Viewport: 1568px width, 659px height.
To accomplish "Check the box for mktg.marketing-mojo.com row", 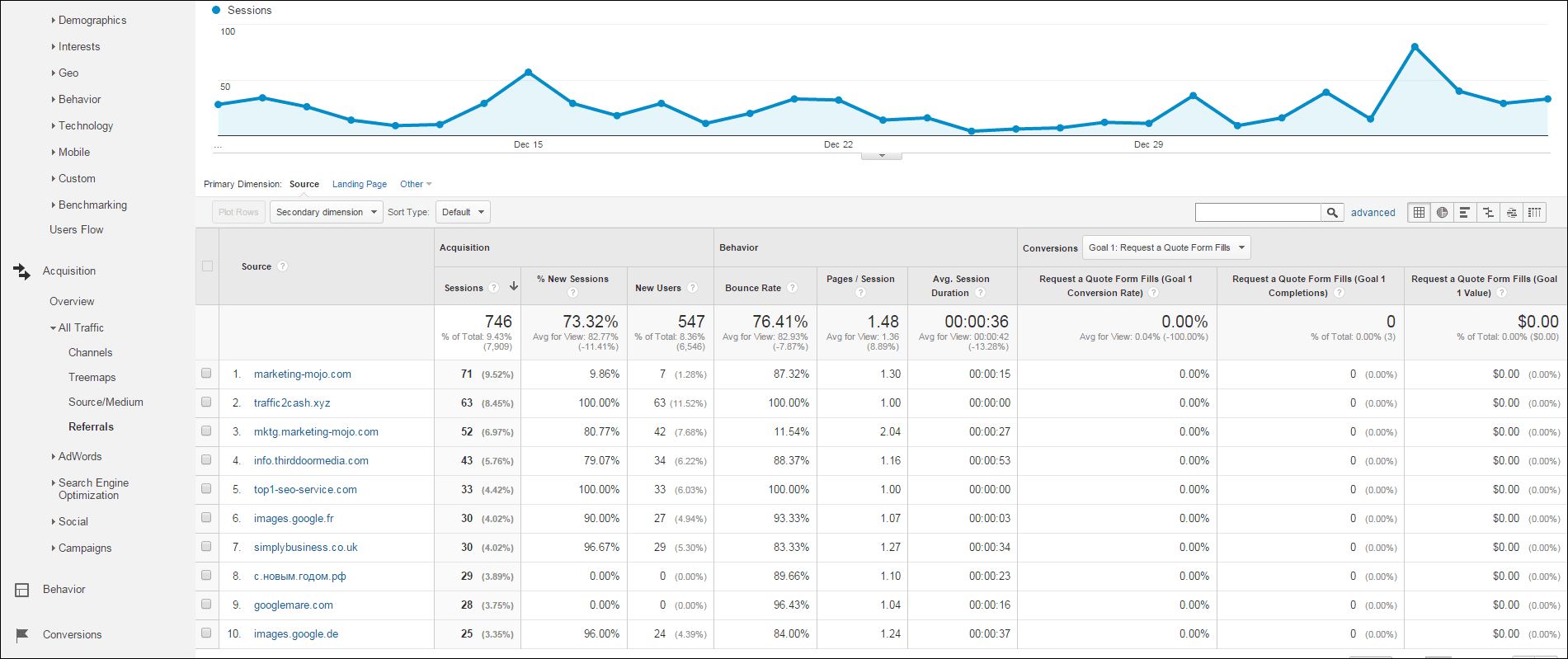I will point(206,431).
